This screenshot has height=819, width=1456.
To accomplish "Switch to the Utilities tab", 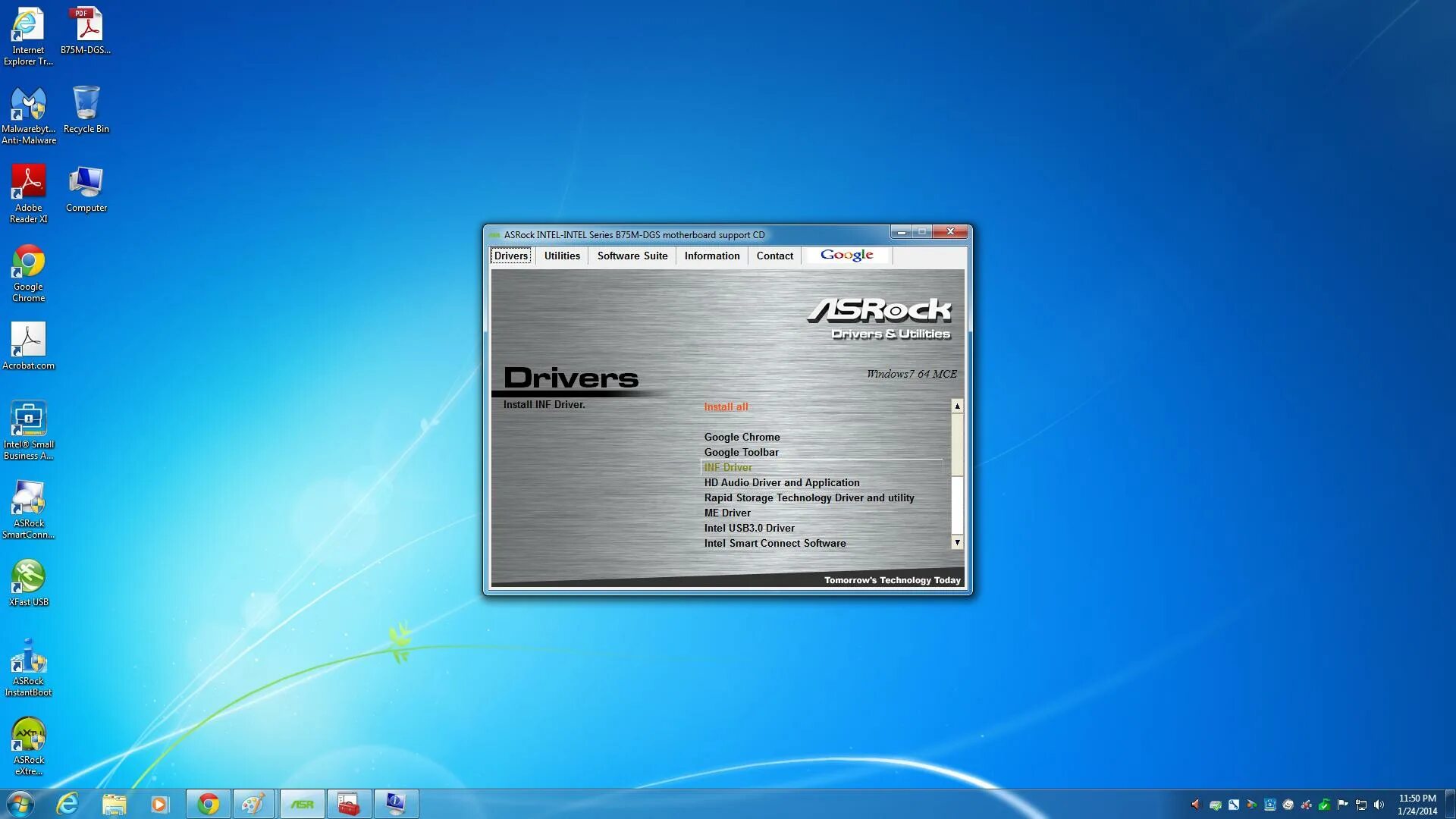I will pos(562,256).
